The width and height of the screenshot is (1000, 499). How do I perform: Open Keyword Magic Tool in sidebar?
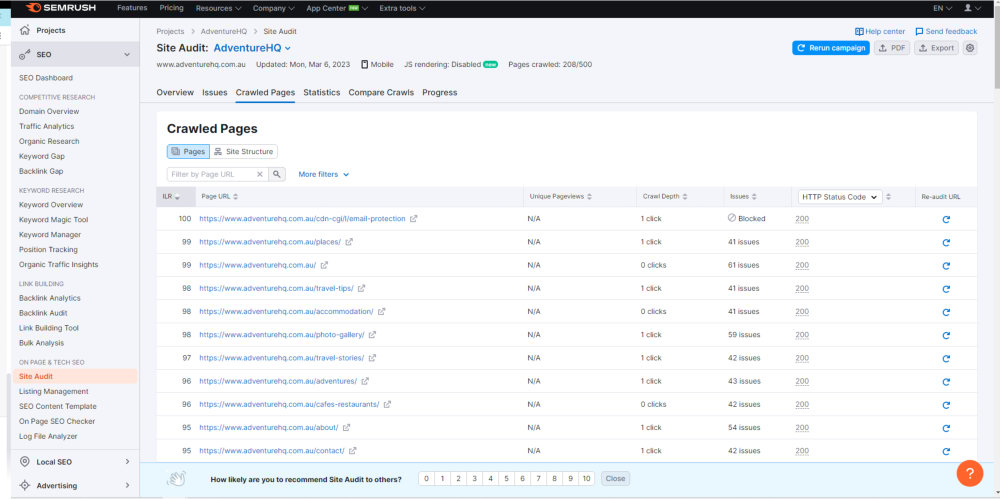coord(54,220)
